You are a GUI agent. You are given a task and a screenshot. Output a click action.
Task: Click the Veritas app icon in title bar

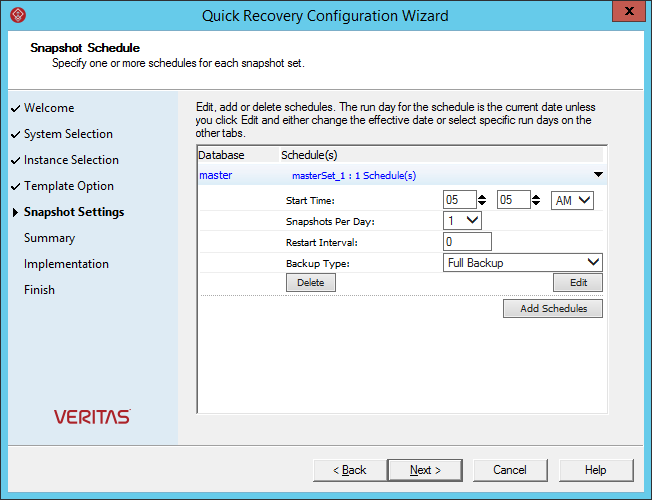[18, 15]
